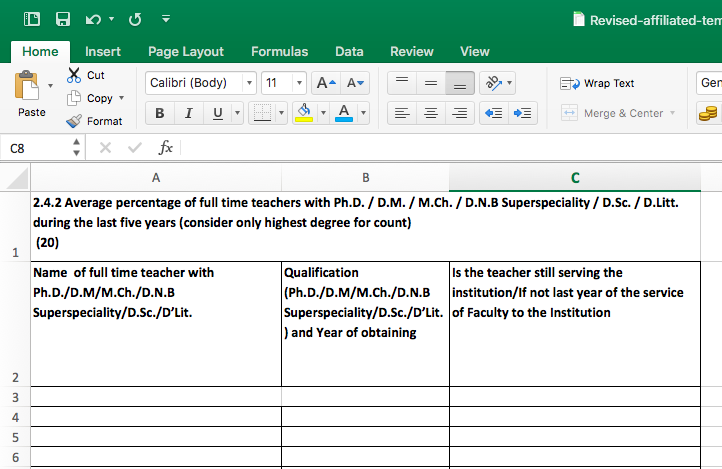Open the font size 11 dropdown
The image size is (722, 469).
click(299, 83)
